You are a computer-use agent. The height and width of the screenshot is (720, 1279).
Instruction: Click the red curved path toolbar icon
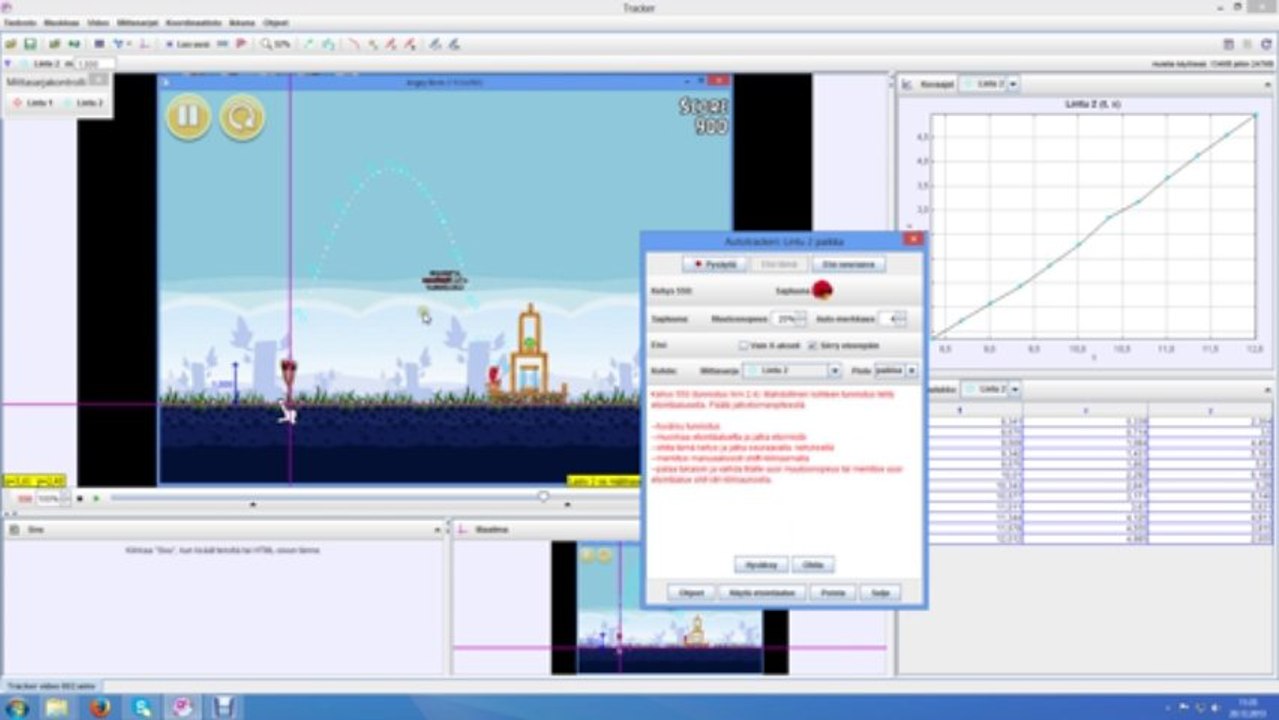point(352,44)
